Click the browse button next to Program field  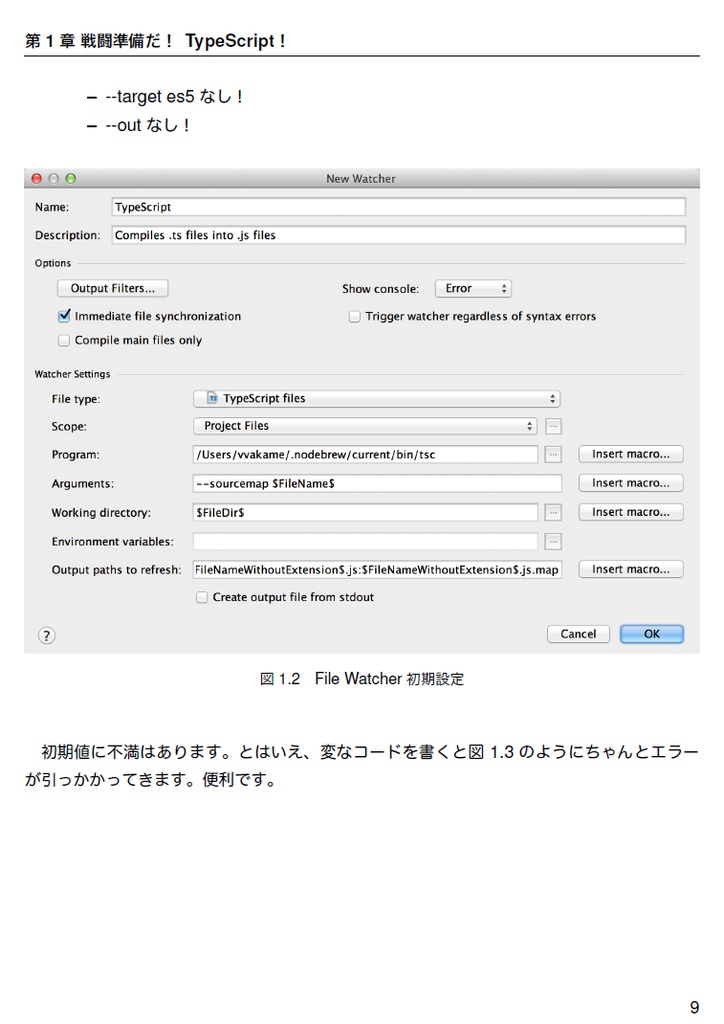pos(553,455)
